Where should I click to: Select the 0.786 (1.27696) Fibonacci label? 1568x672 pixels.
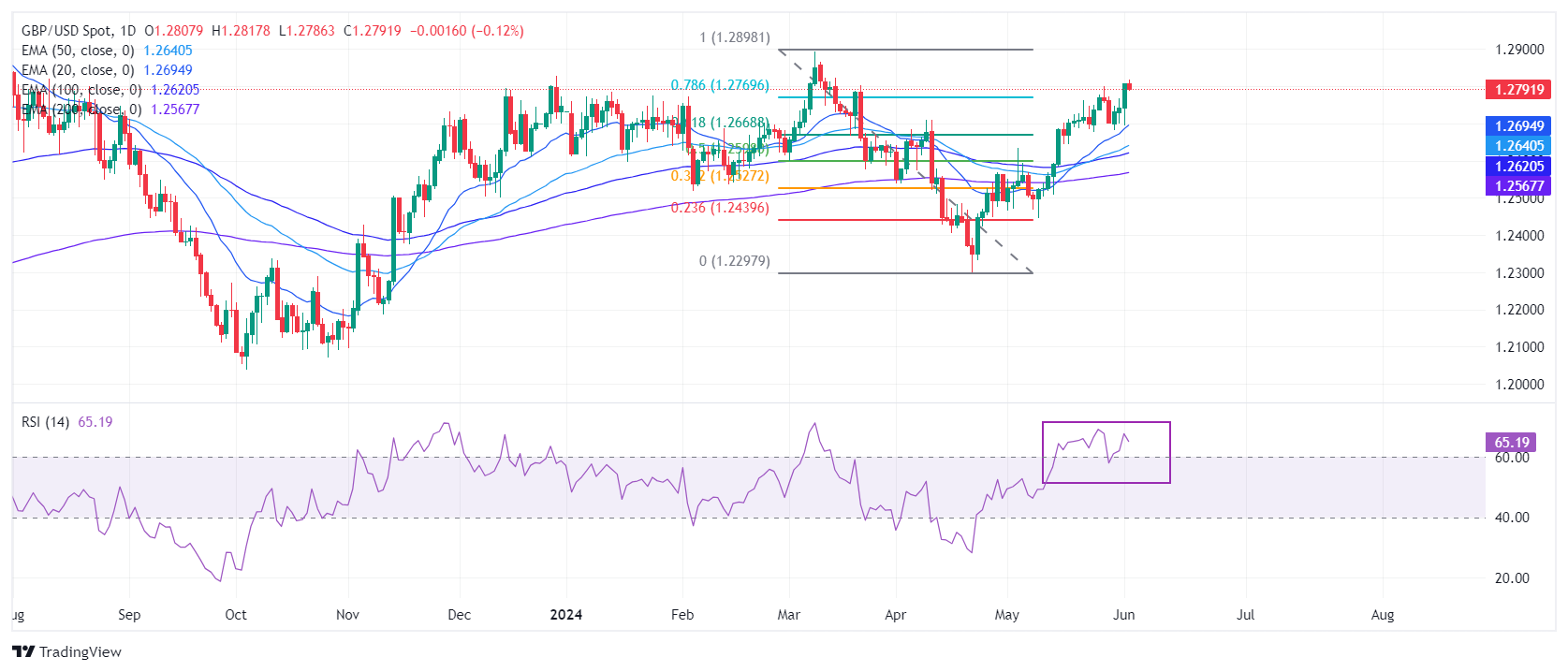point(719,85)
